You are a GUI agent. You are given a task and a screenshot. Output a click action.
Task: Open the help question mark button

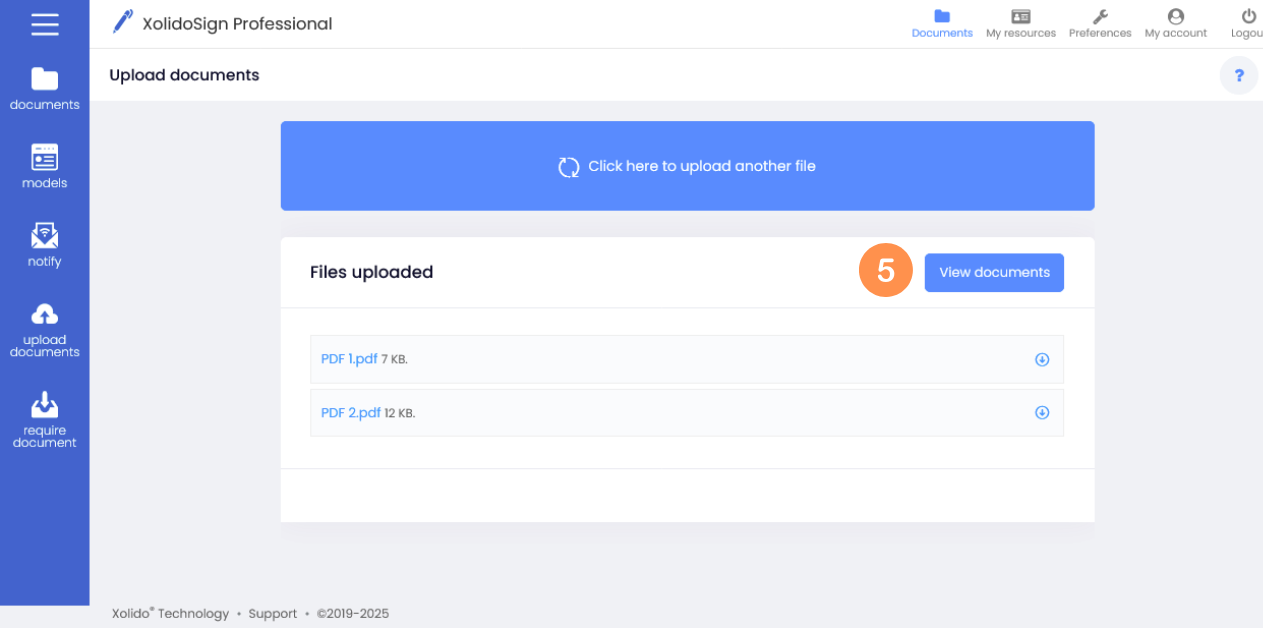(x=1239, y=75)
